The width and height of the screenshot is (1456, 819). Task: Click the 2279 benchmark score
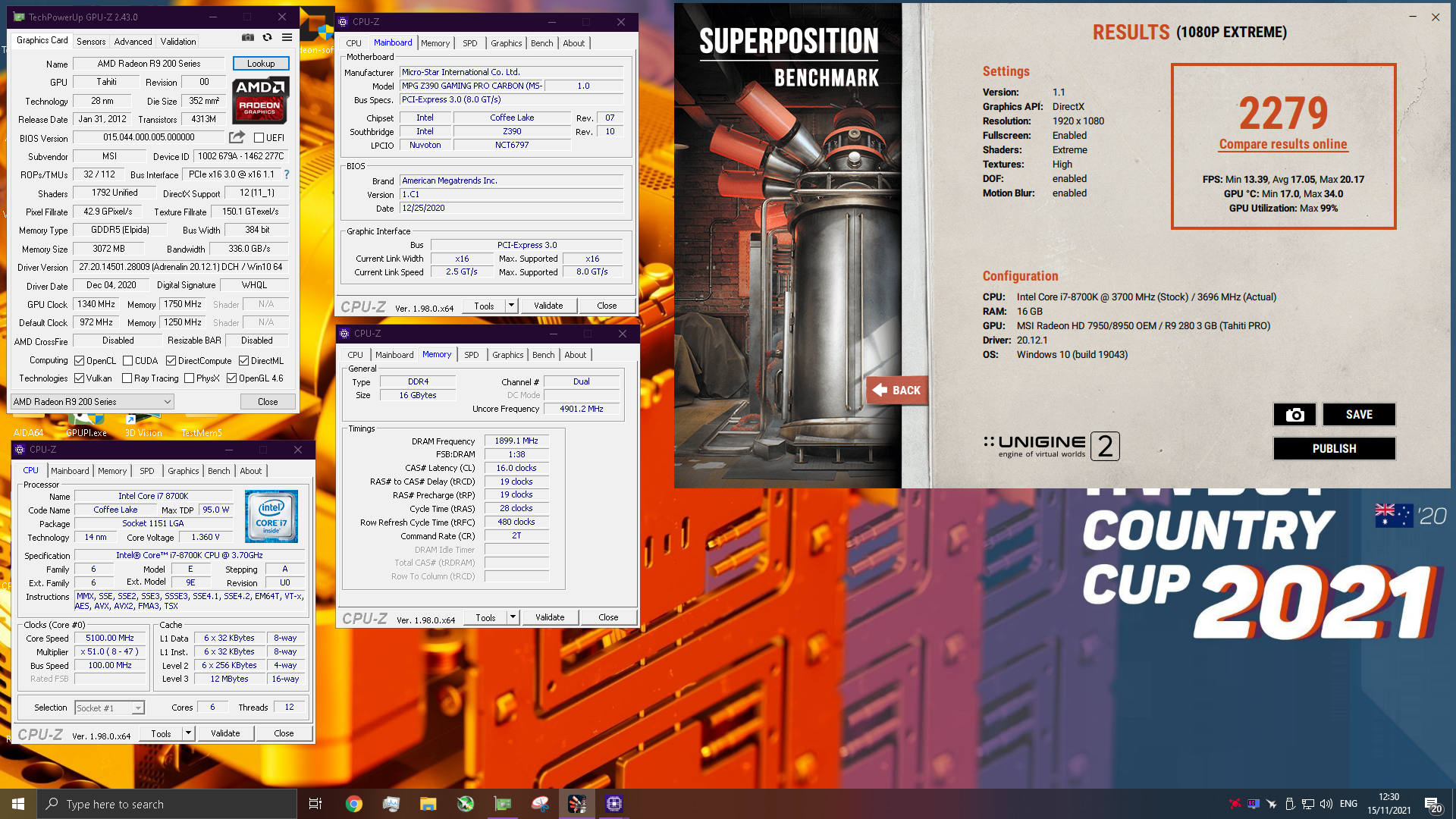coord(1283,113)
